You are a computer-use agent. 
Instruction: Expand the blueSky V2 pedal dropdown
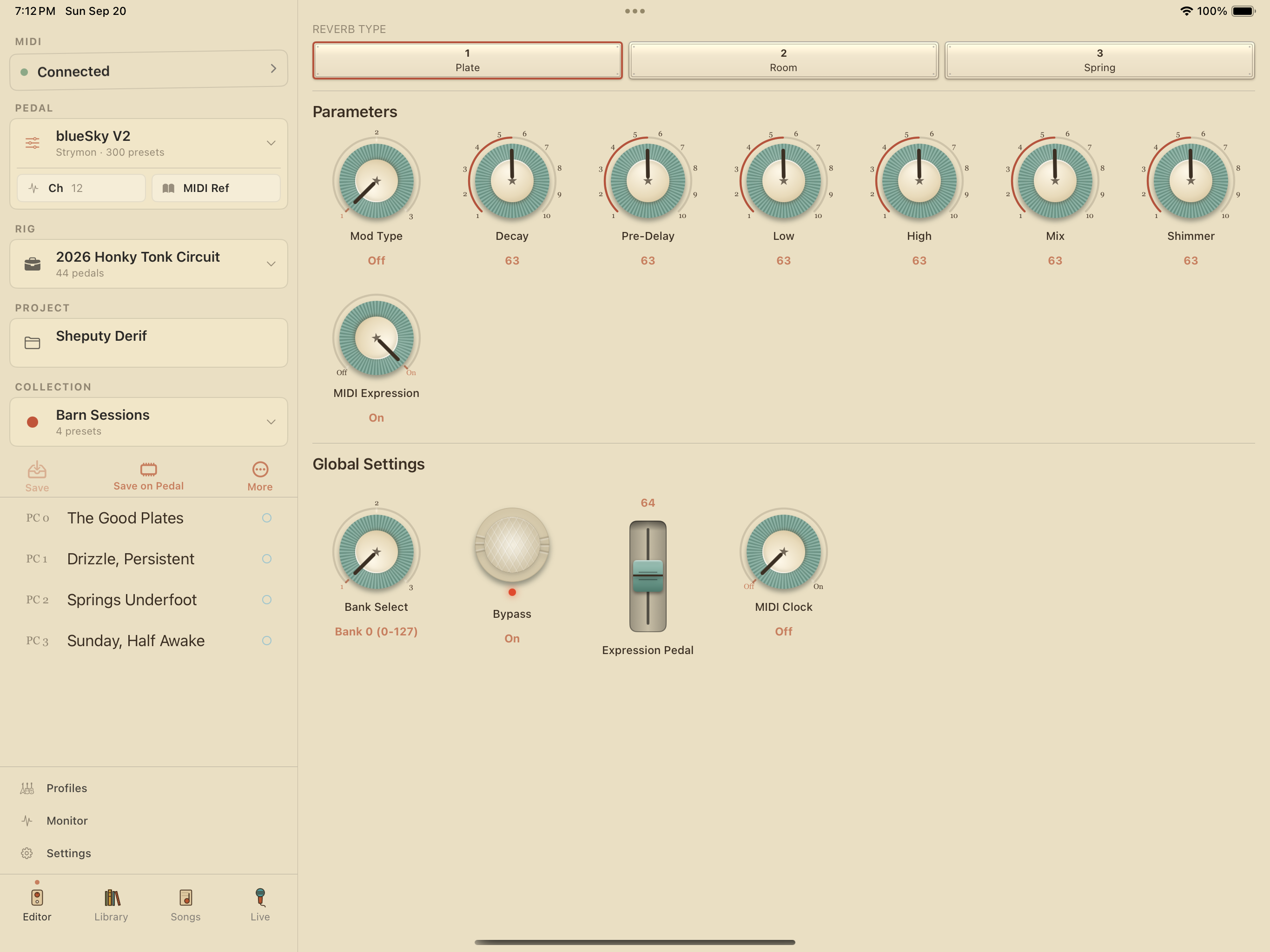coord(271,143)
